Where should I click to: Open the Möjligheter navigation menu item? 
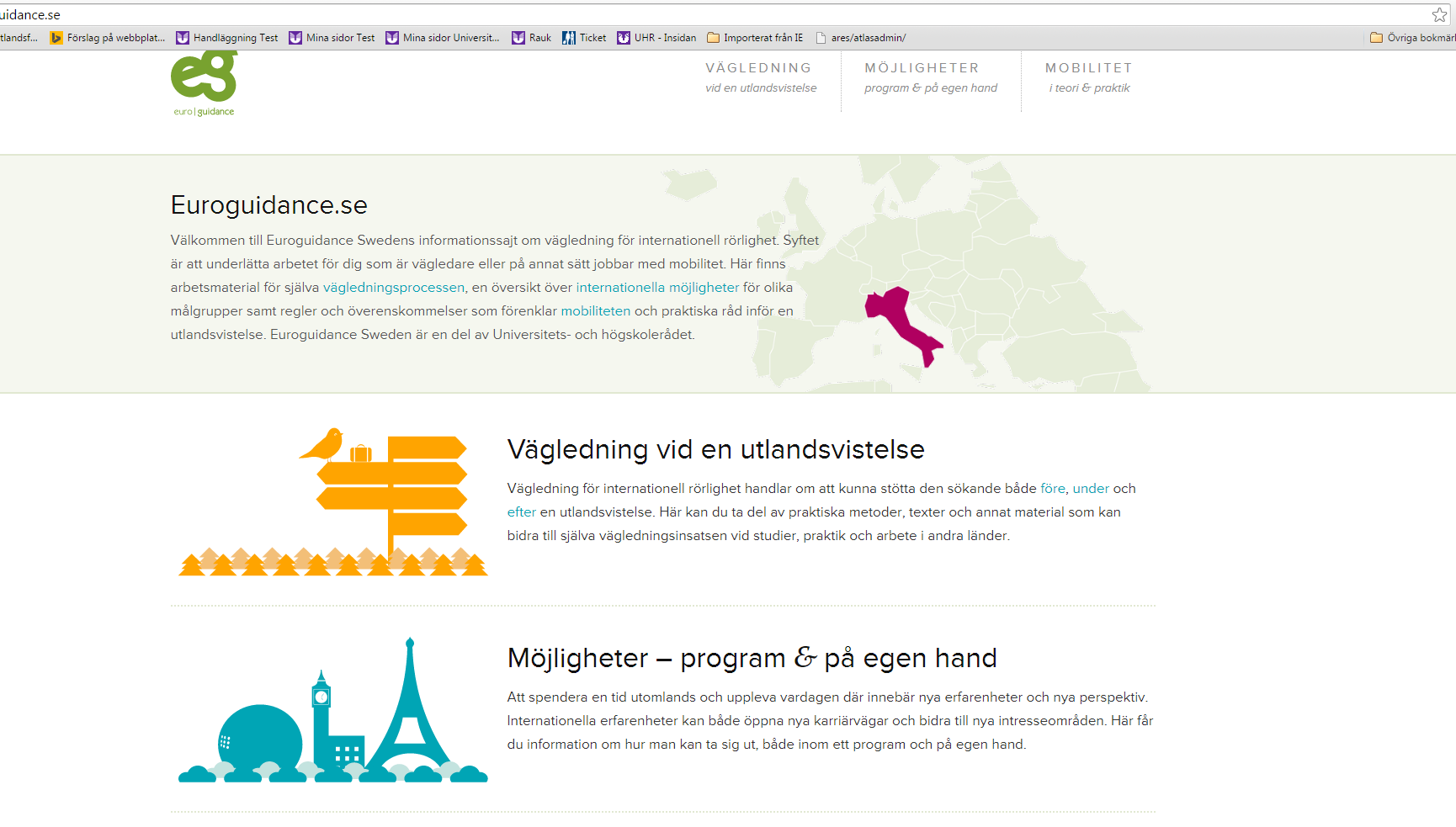tap(931, 77)
